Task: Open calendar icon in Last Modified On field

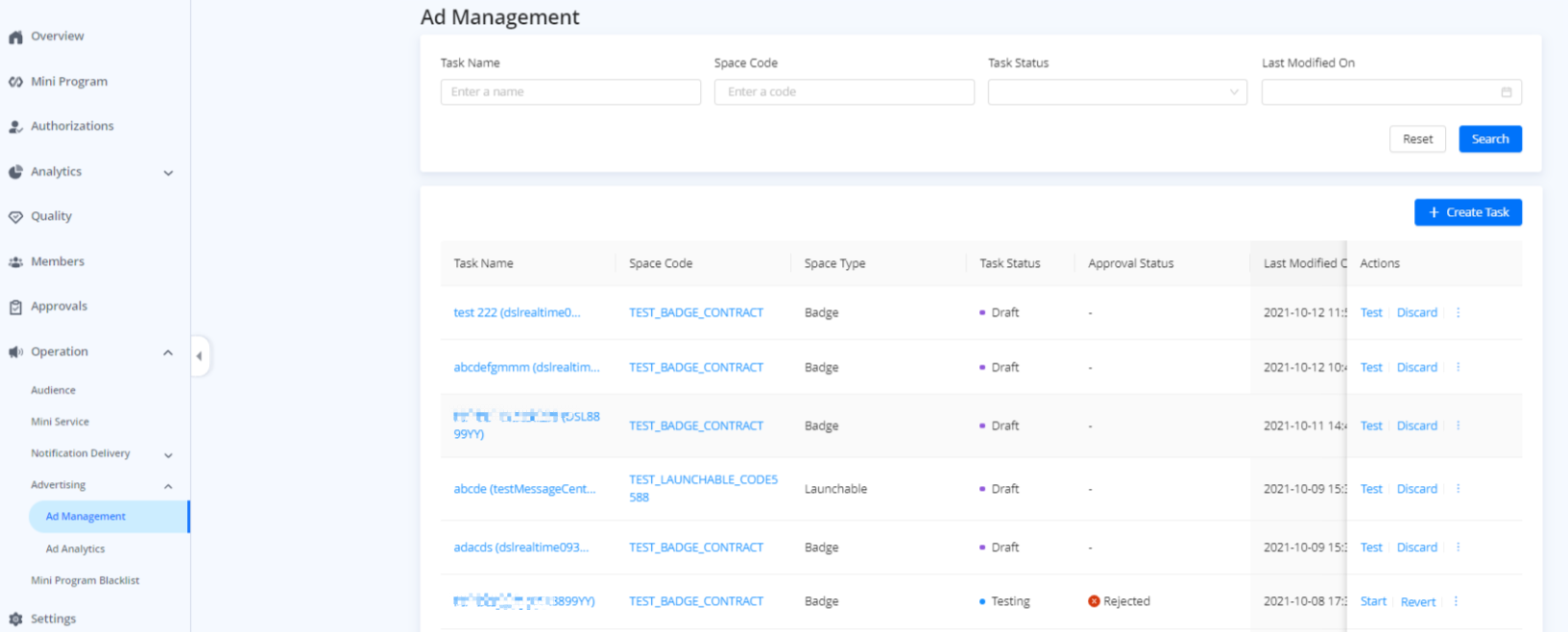Action: pos(1506,92)
